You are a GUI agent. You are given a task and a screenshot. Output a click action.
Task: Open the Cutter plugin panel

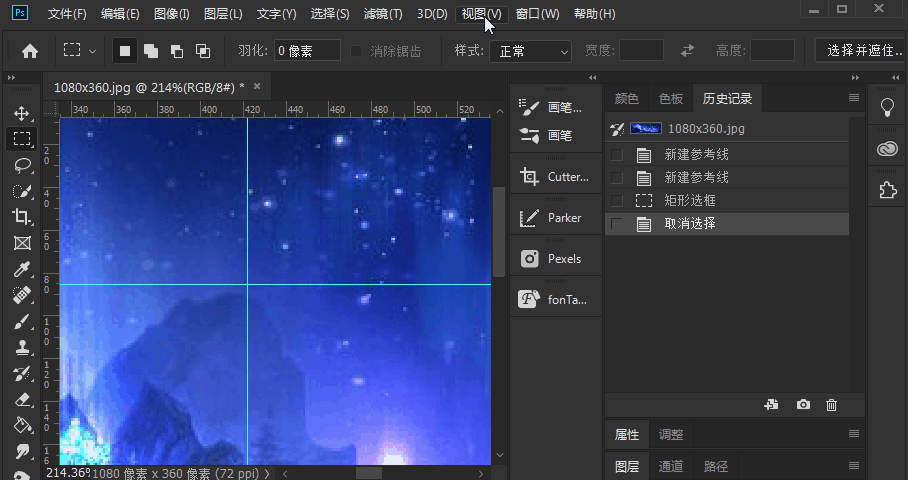coord(555,177)
